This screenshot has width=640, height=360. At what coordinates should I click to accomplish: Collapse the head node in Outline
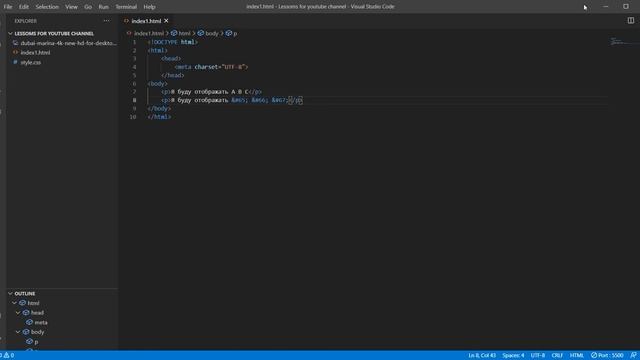18,313
